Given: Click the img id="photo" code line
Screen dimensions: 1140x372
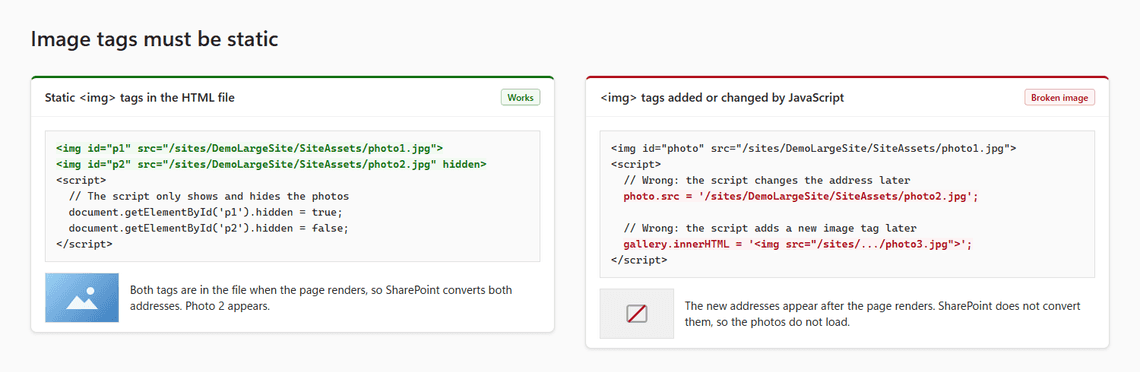Looking at the screenshot, I should click(x=813, y=147).
